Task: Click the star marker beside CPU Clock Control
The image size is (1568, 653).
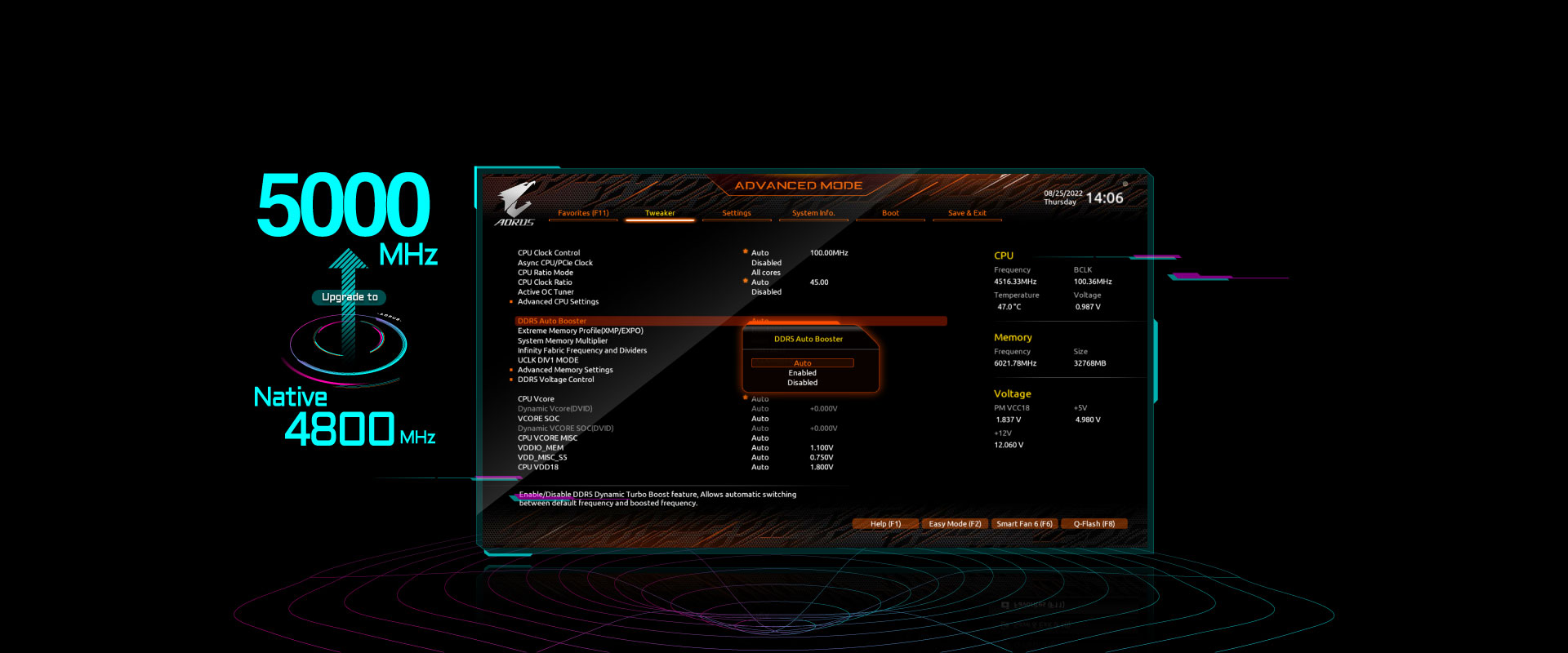Action: point(745,251)
